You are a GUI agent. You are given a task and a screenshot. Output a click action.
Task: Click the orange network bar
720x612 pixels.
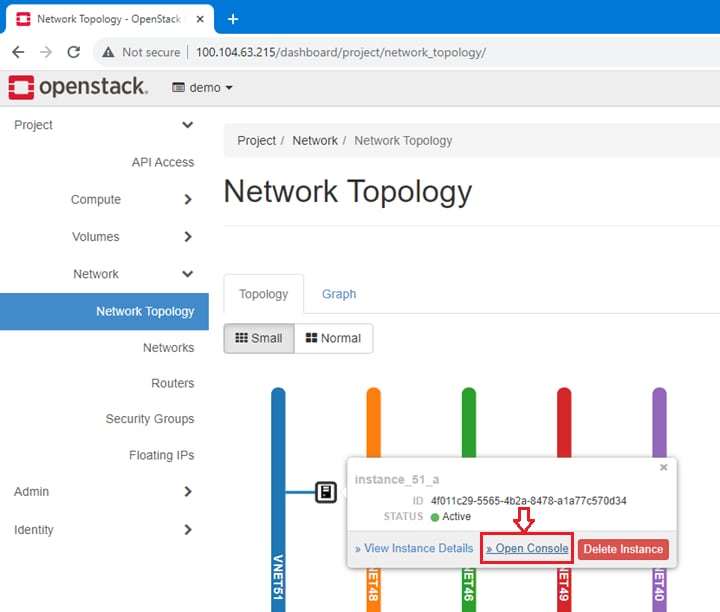pos(373,422)
